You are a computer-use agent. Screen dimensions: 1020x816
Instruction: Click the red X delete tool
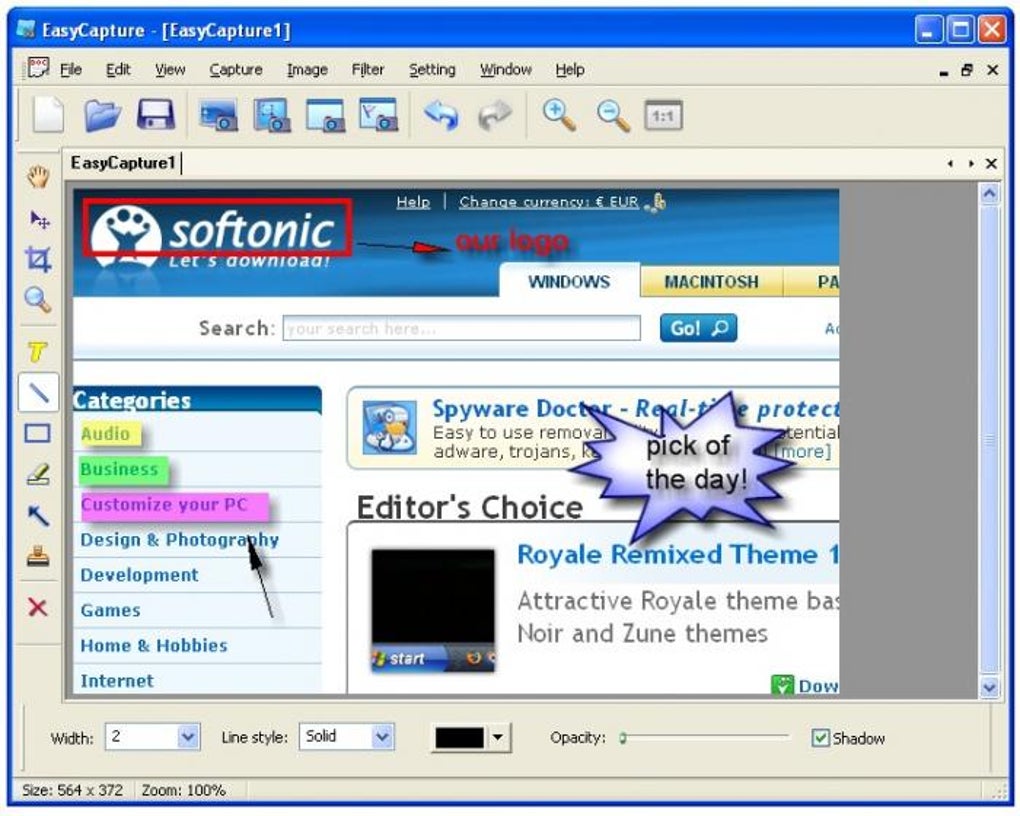[x=38, y=607]
